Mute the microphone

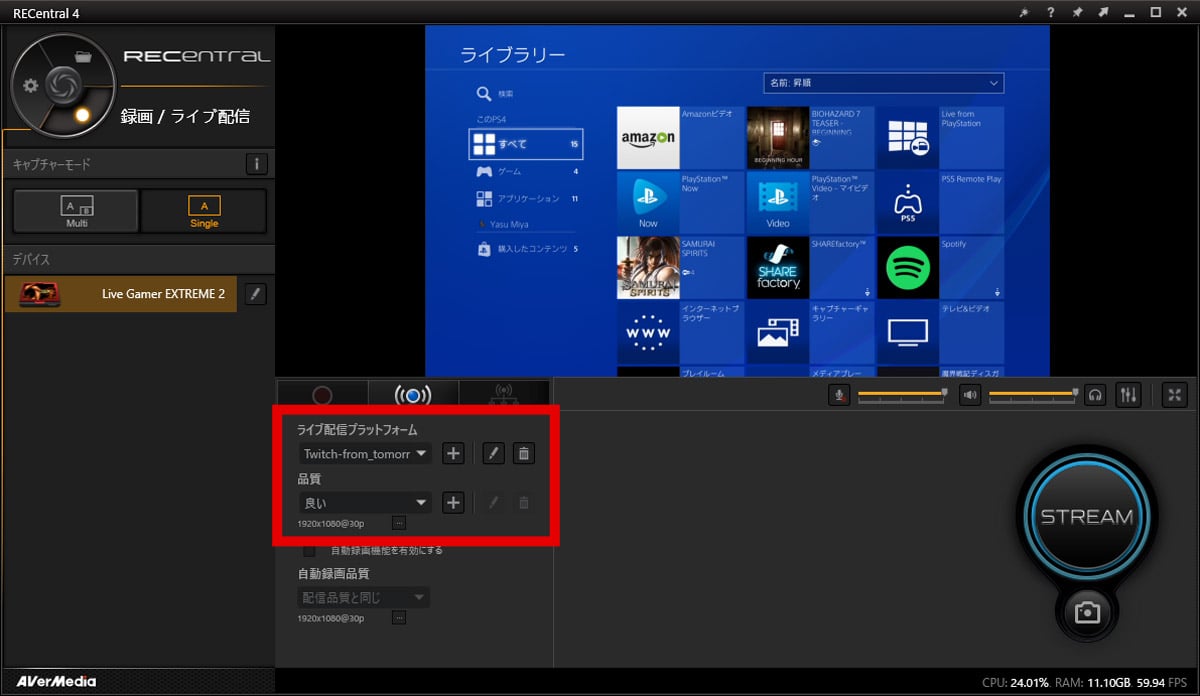[840, 395]
